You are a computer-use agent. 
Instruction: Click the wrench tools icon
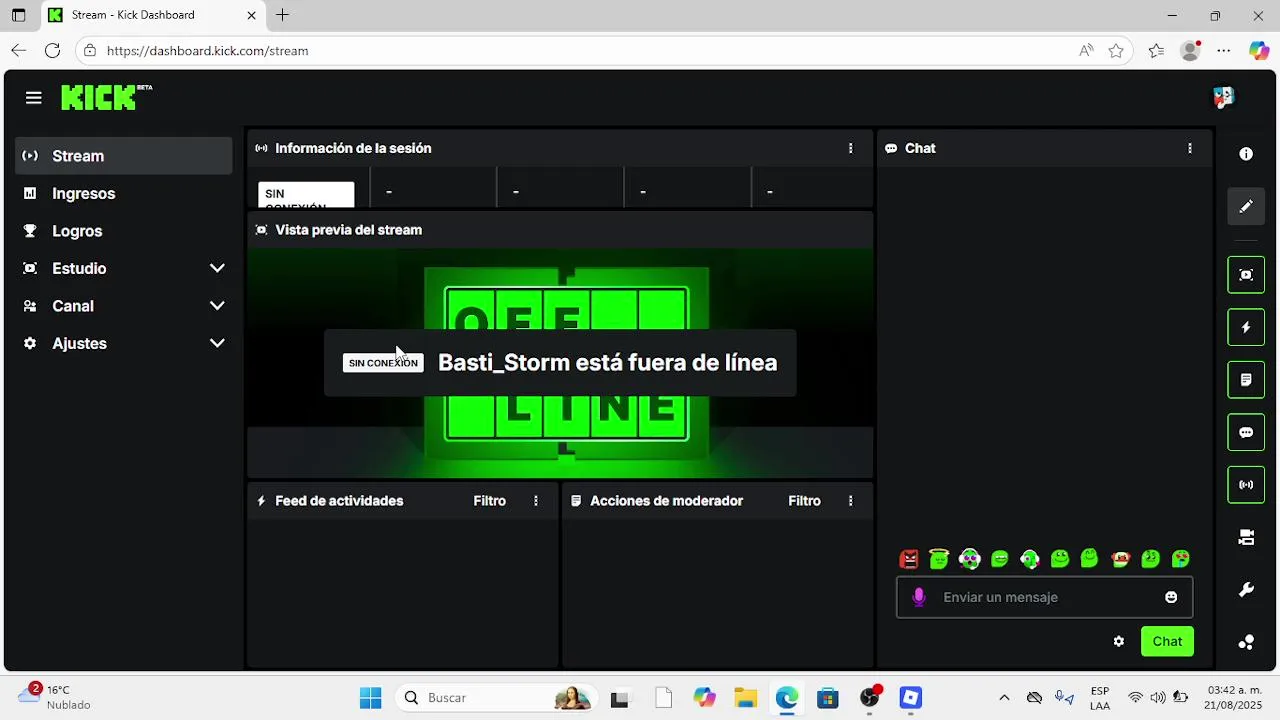[x=1246, y=590]
